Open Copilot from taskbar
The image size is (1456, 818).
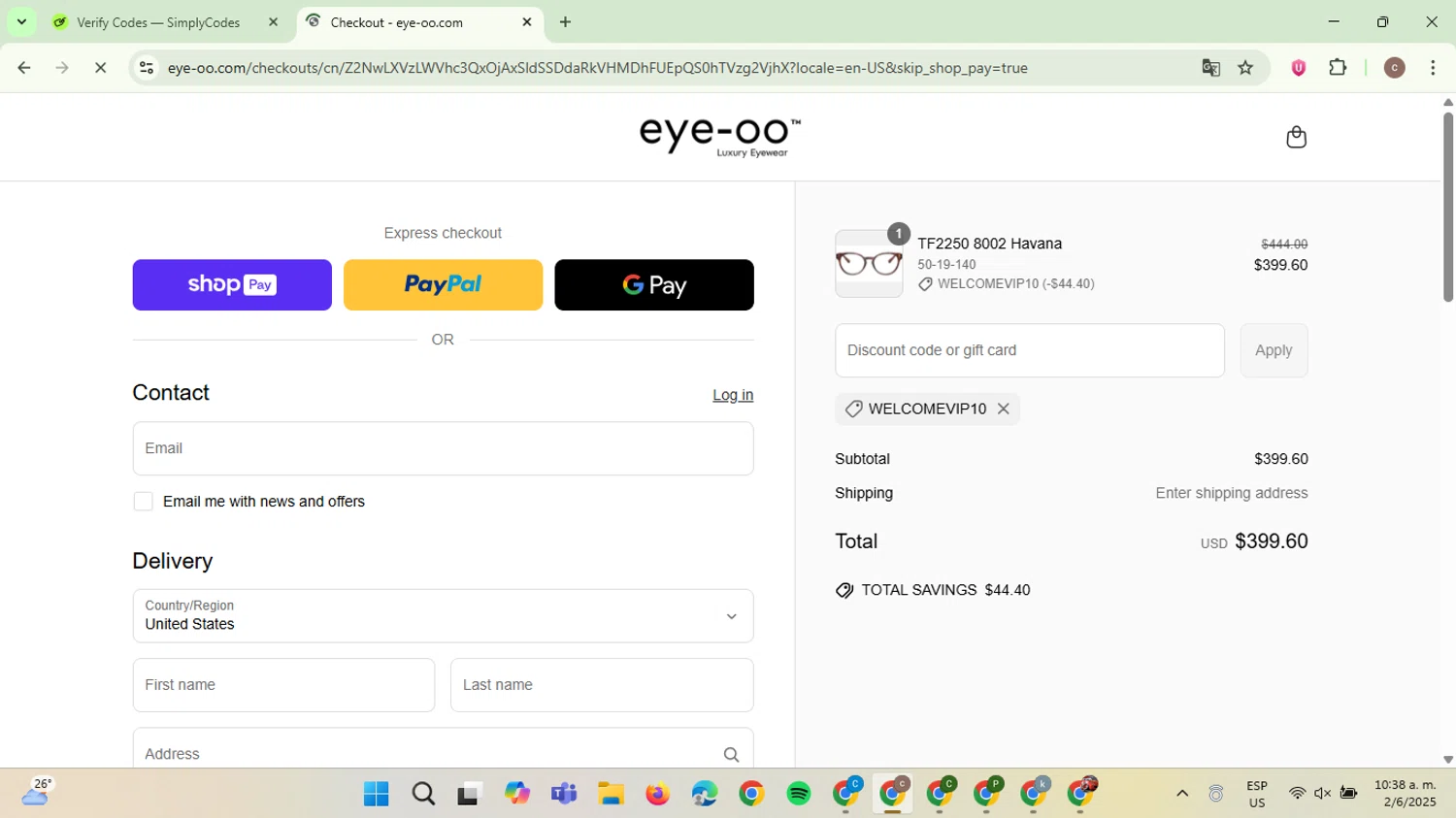(516, 794)
